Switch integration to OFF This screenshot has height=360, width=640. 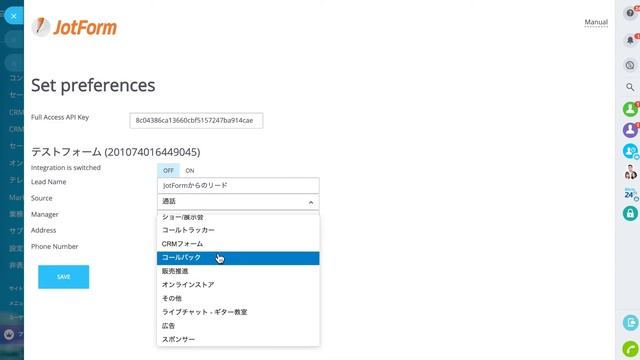[x=168, y=171]
